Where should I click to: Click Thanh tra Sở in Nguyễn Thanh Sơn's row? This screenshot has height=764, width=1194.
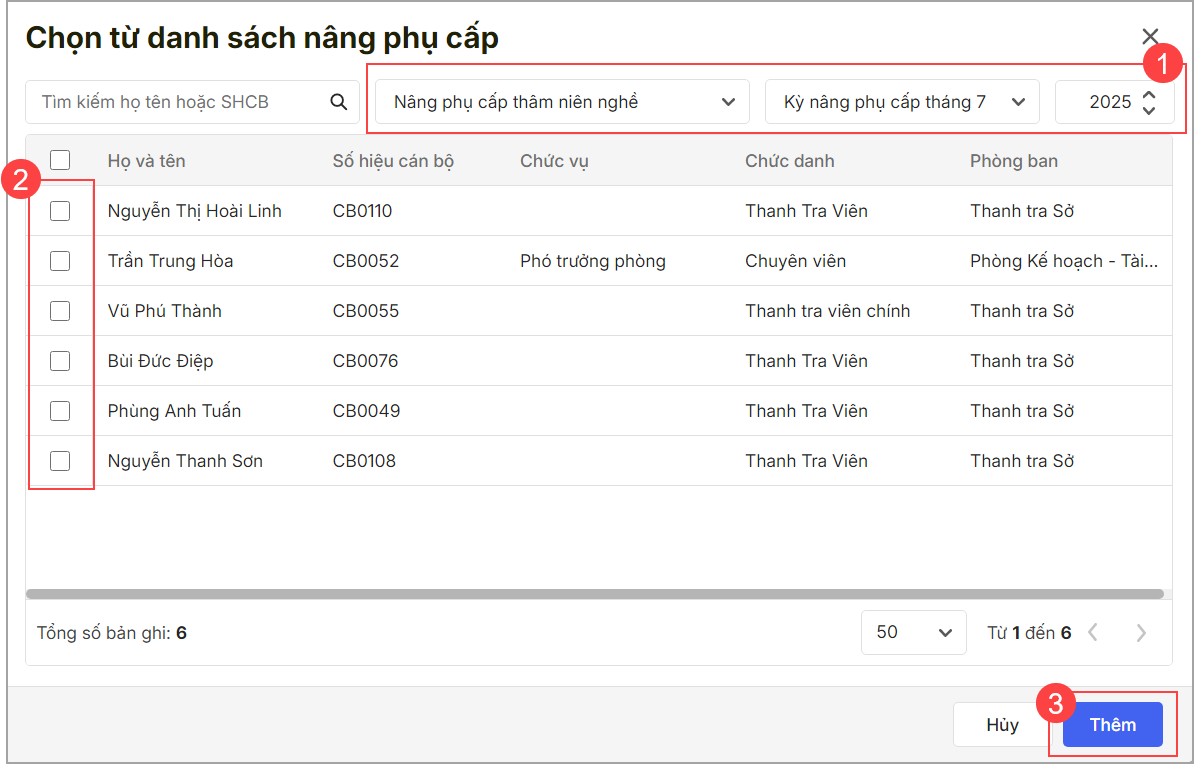click(x=1022, y=461)
